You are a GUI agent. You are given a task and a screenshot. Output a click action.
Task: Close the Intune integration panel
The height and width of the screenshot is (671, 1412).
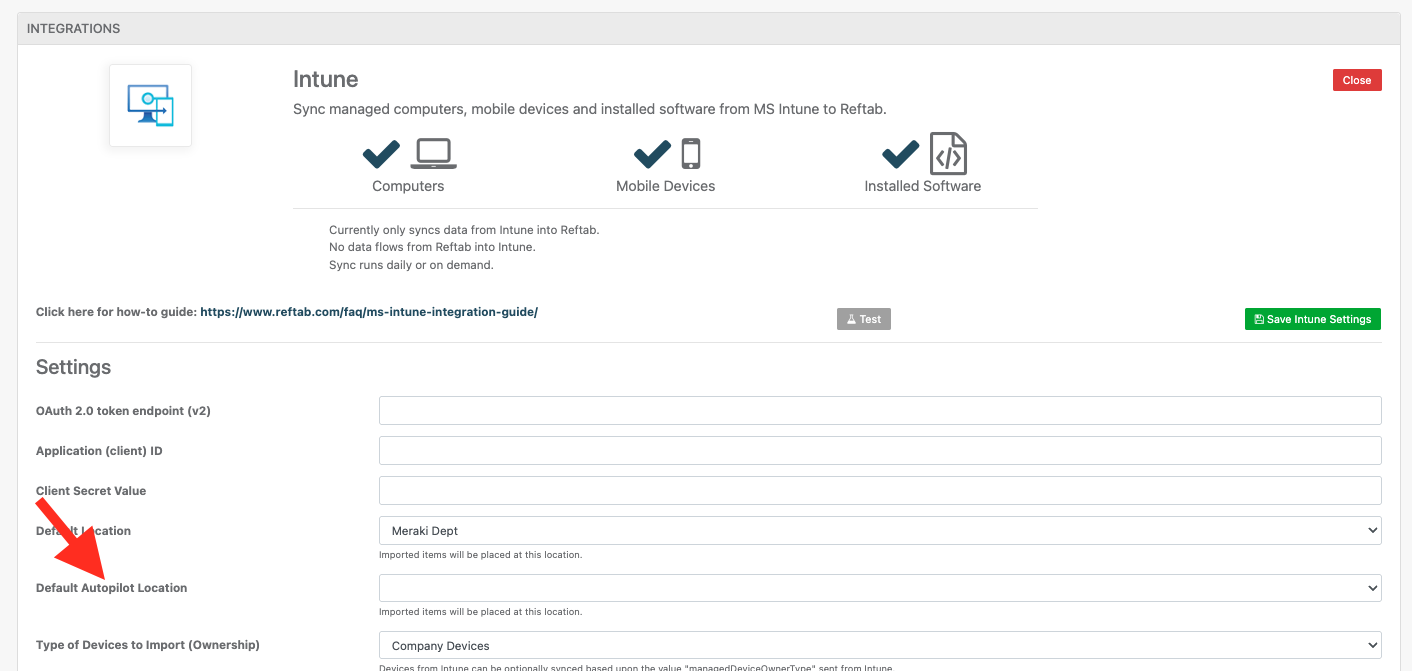coord(1357,80)
